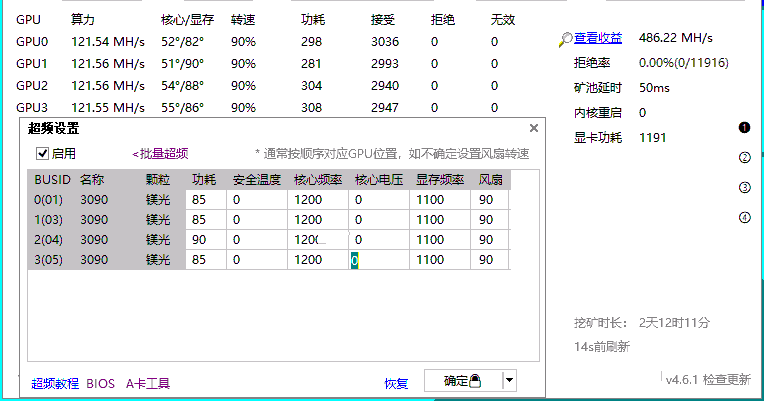Open the A卡工具 link

pos(148,383)
